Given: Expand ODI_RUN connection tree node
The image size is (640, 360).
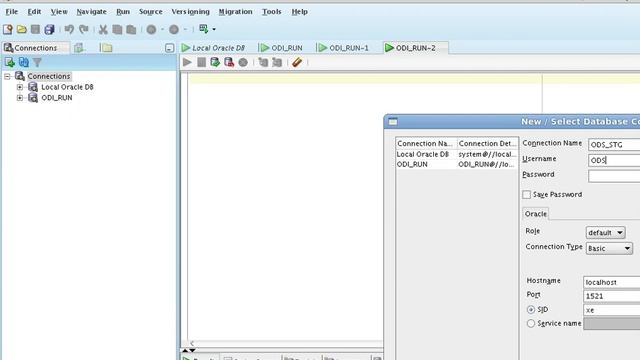Looking at the screenshot, I should click(20, 98).
